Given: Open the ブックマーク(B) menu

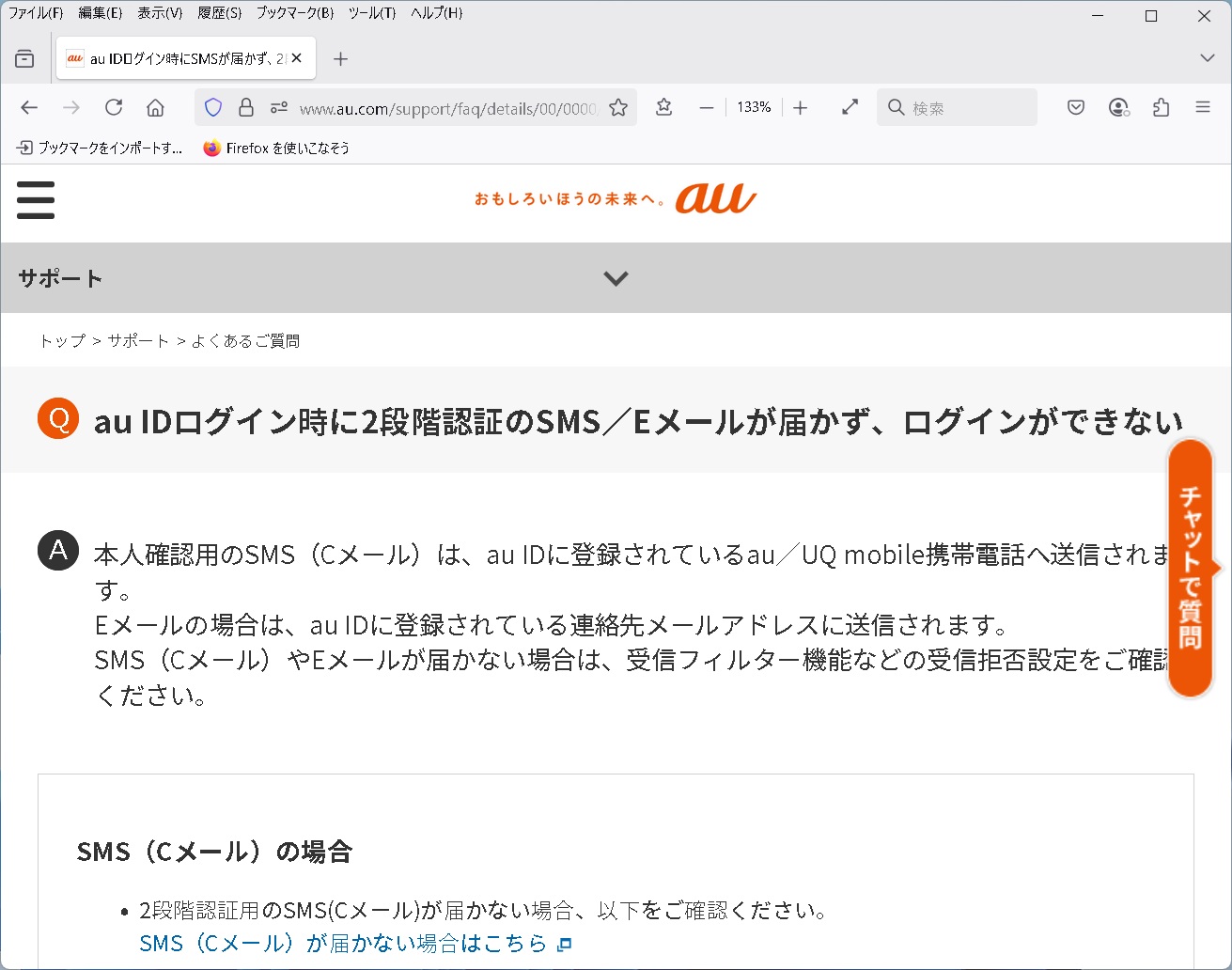Looking at the screenshot, I should pyautogui.click(x=295, y=13).
